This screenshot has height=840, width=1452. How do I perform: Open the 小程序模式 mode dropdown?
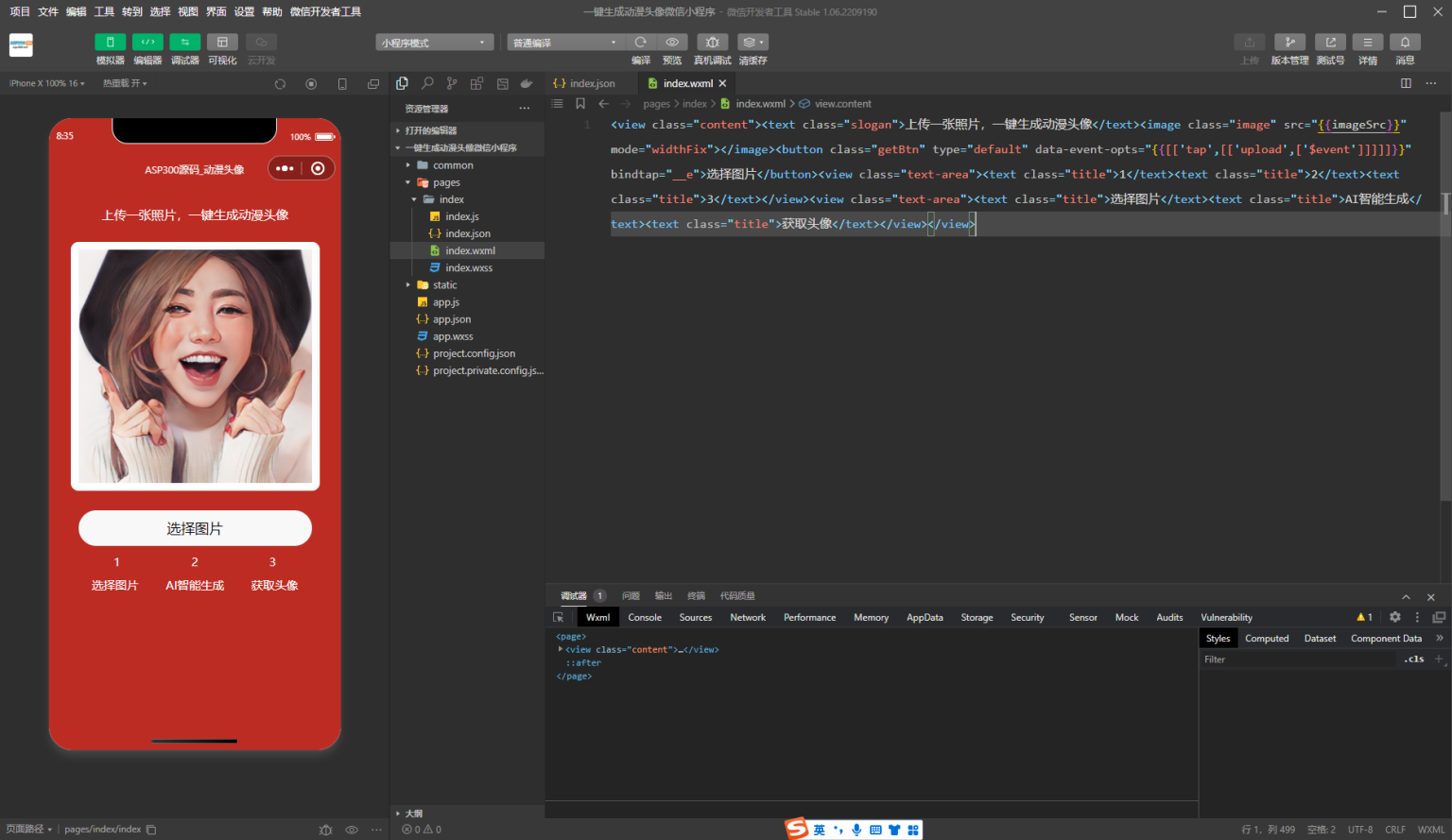coord(435,43)
